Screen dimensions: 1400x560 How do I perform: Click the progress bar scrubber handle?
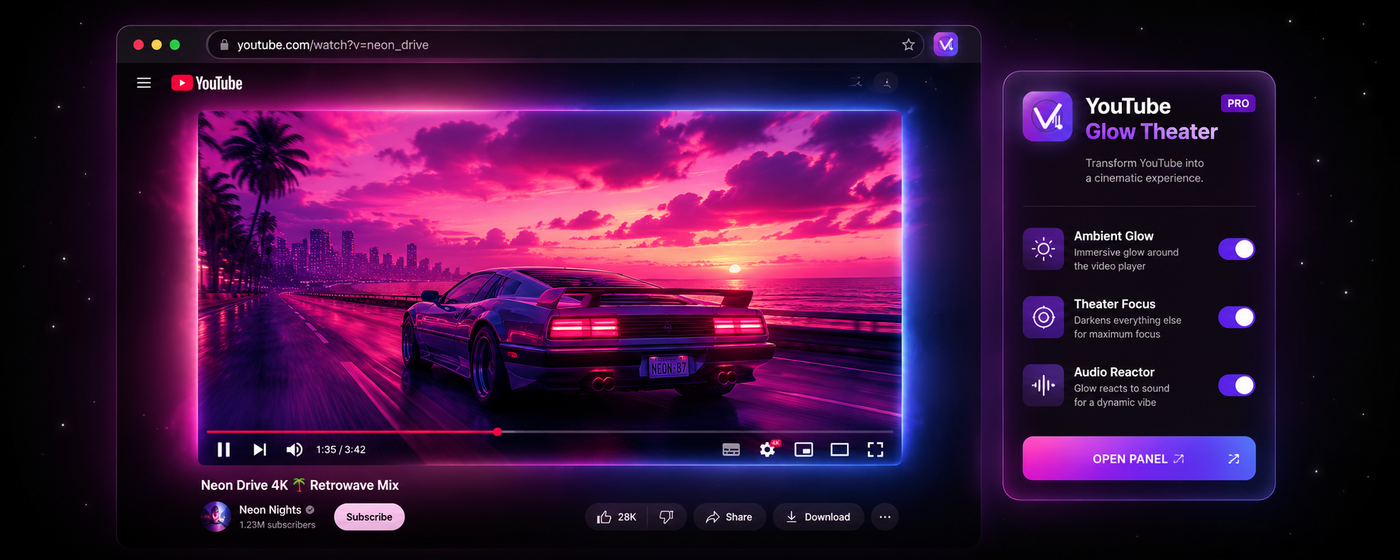[x=497, y=432]
